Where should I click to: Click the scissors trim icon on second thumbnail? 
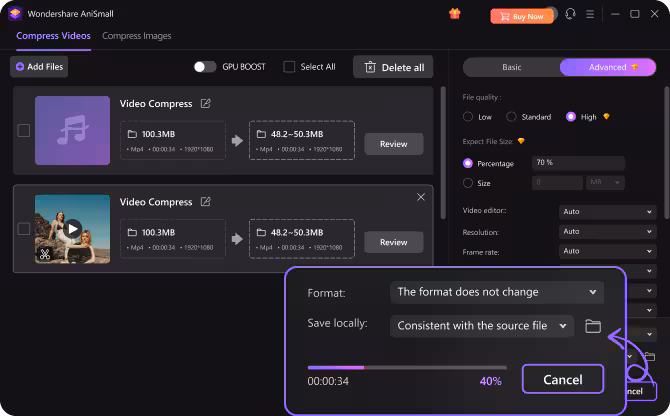[45, 255]
